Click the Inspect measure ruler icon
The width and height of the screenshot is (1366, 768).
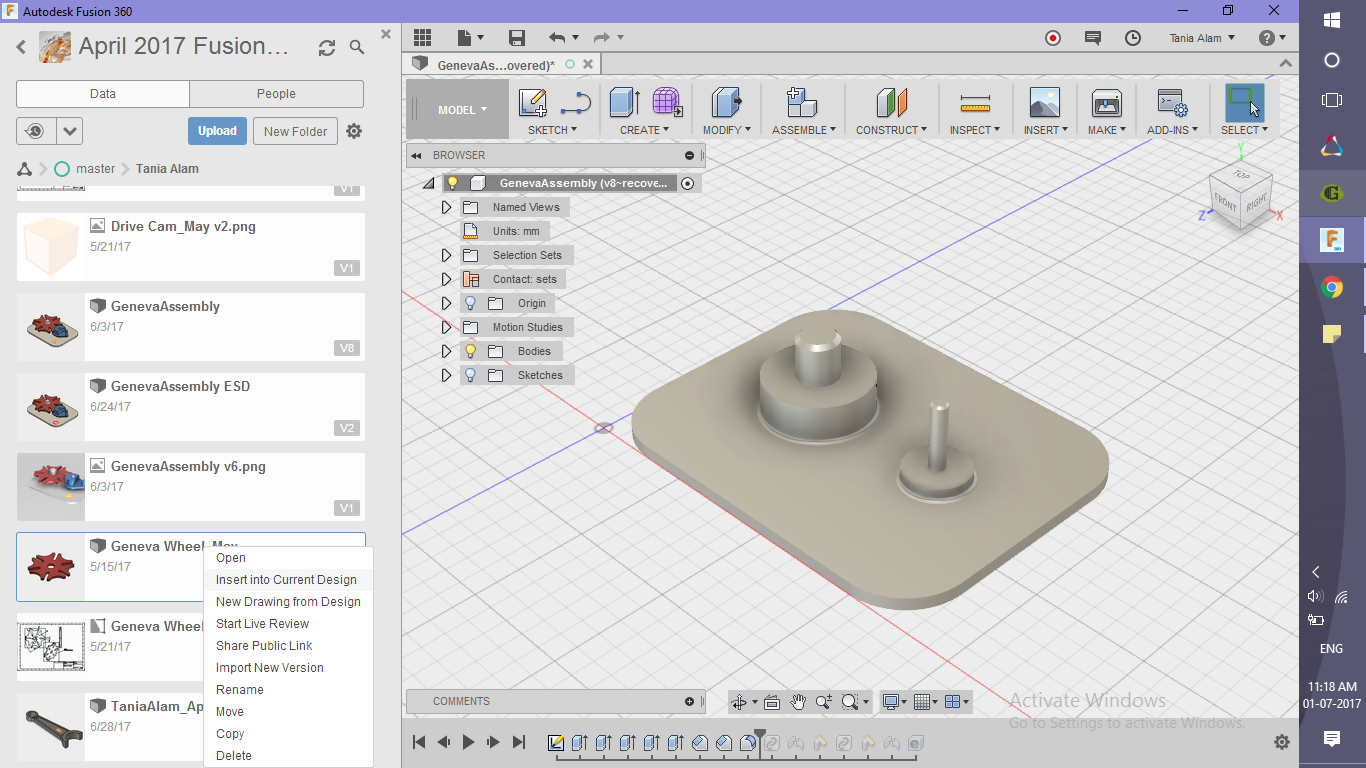coord(974,103)
